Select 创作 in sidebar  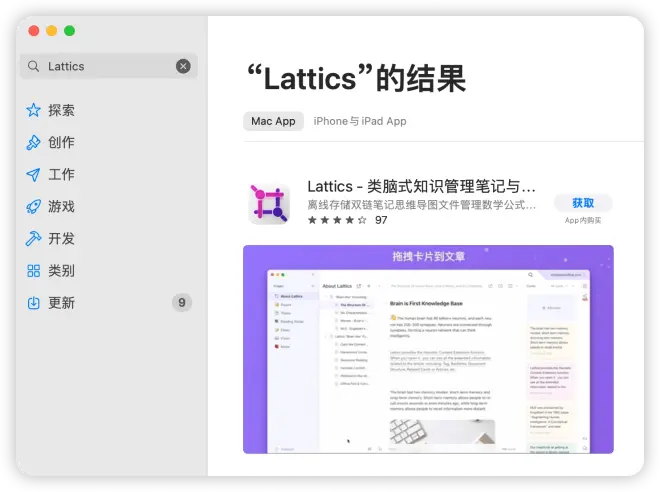(61, 142)
